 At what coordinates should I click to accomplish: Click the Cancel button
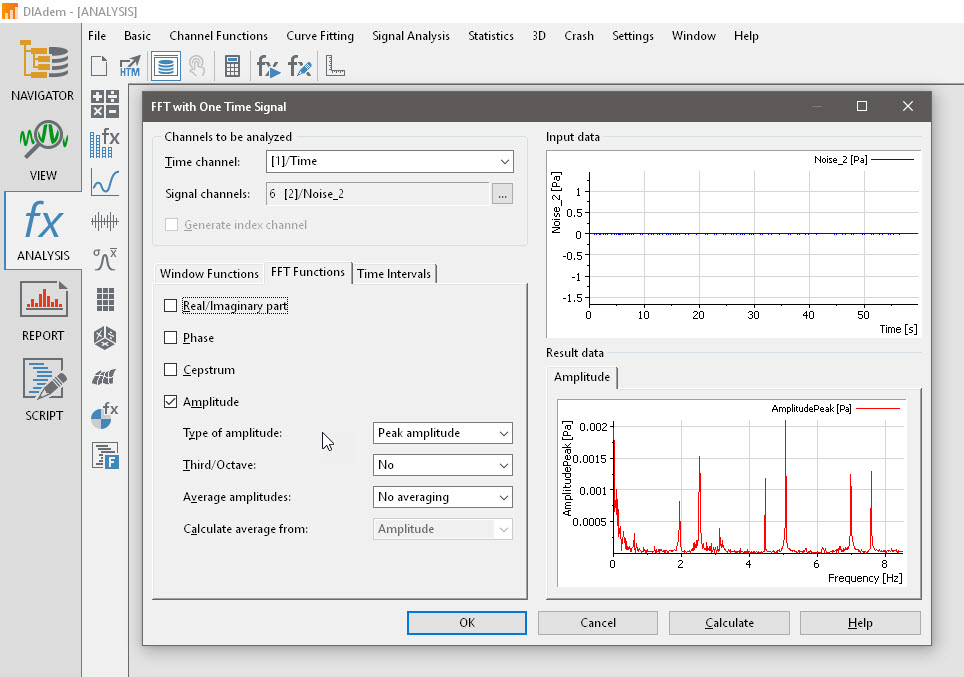[x=598, y=623]
